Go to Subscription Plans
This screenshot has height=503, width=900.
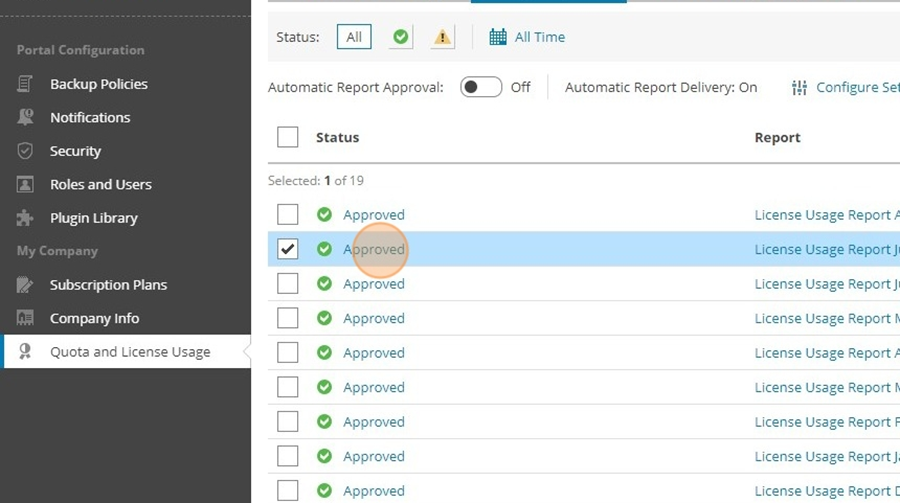tap(108, 285)
